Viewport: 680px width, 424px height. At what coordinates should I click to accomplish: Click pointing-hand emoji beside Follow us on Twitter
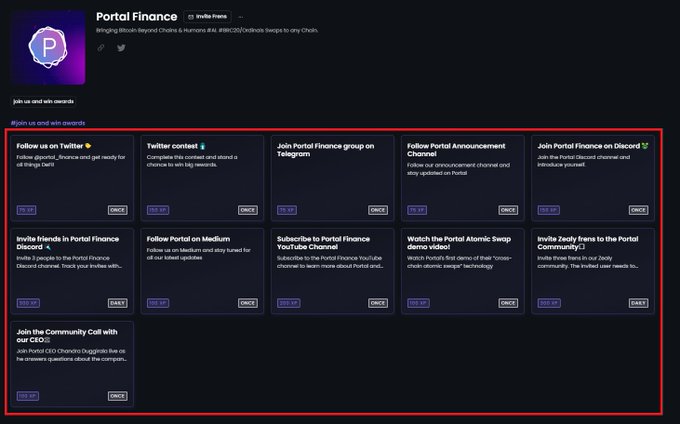coord(88,146)
